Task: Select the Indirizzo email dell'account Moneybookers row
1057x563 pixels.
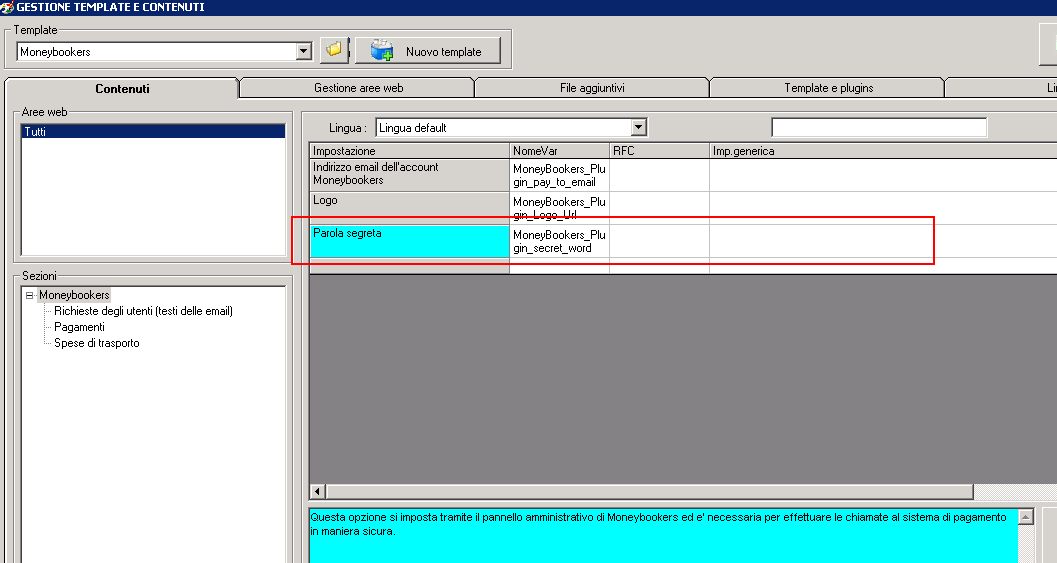Action: 409,175
